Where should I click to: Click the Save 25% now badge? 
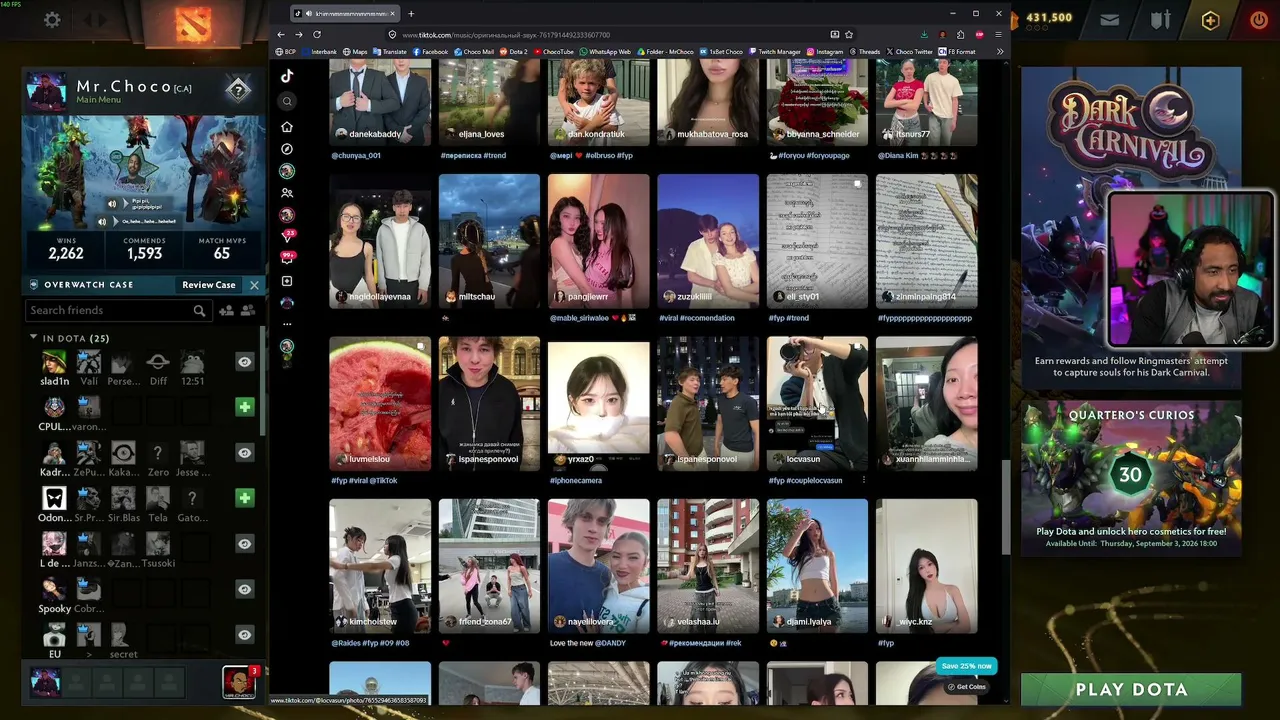pos(967,666)
